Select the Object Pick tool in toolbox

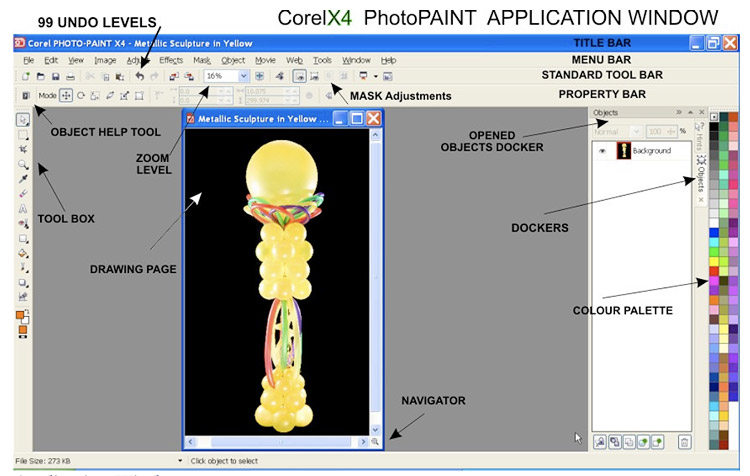coord(23,119)
